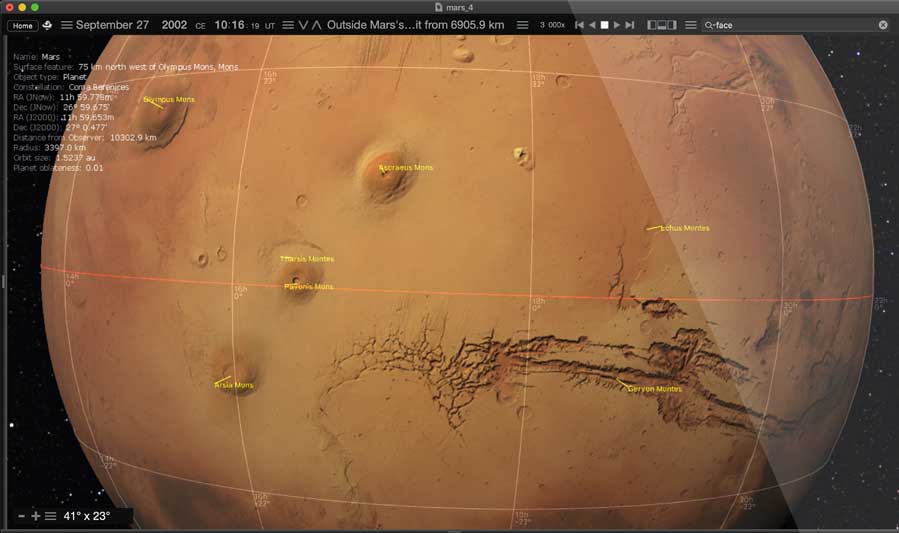The height and width of the screenshot is (533, 899).
Task: Clear the search field text
Action: [883, 25]
